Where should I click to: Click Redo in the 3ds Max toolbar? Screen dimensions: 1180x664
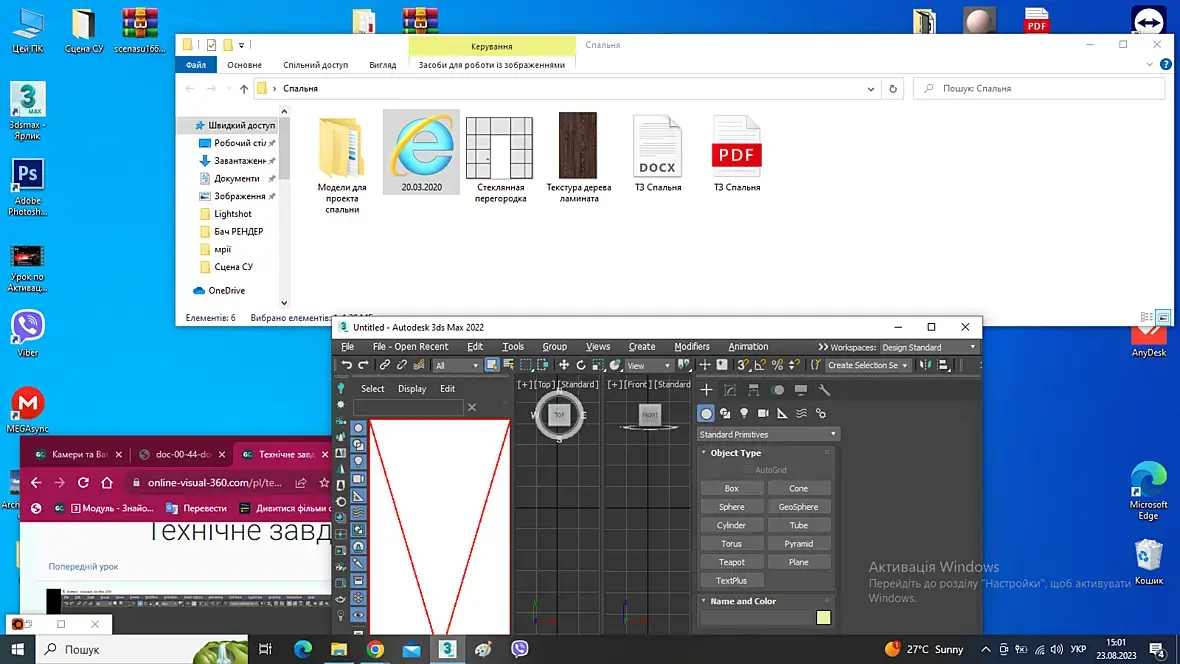(x=363, y=365)
